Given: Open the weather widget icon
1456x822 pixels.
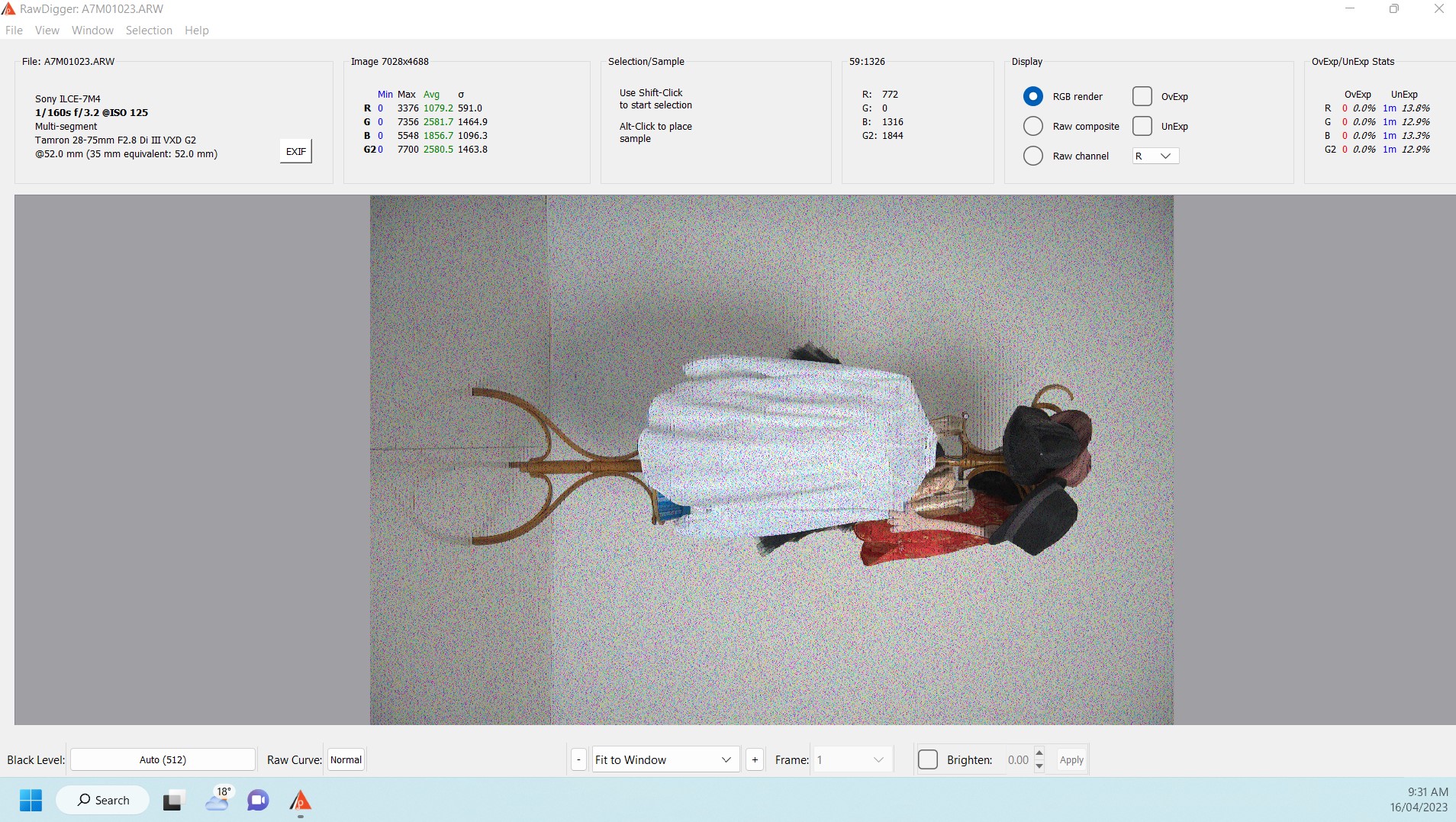Looking at the screenshot, I should (x=217, y=799).
